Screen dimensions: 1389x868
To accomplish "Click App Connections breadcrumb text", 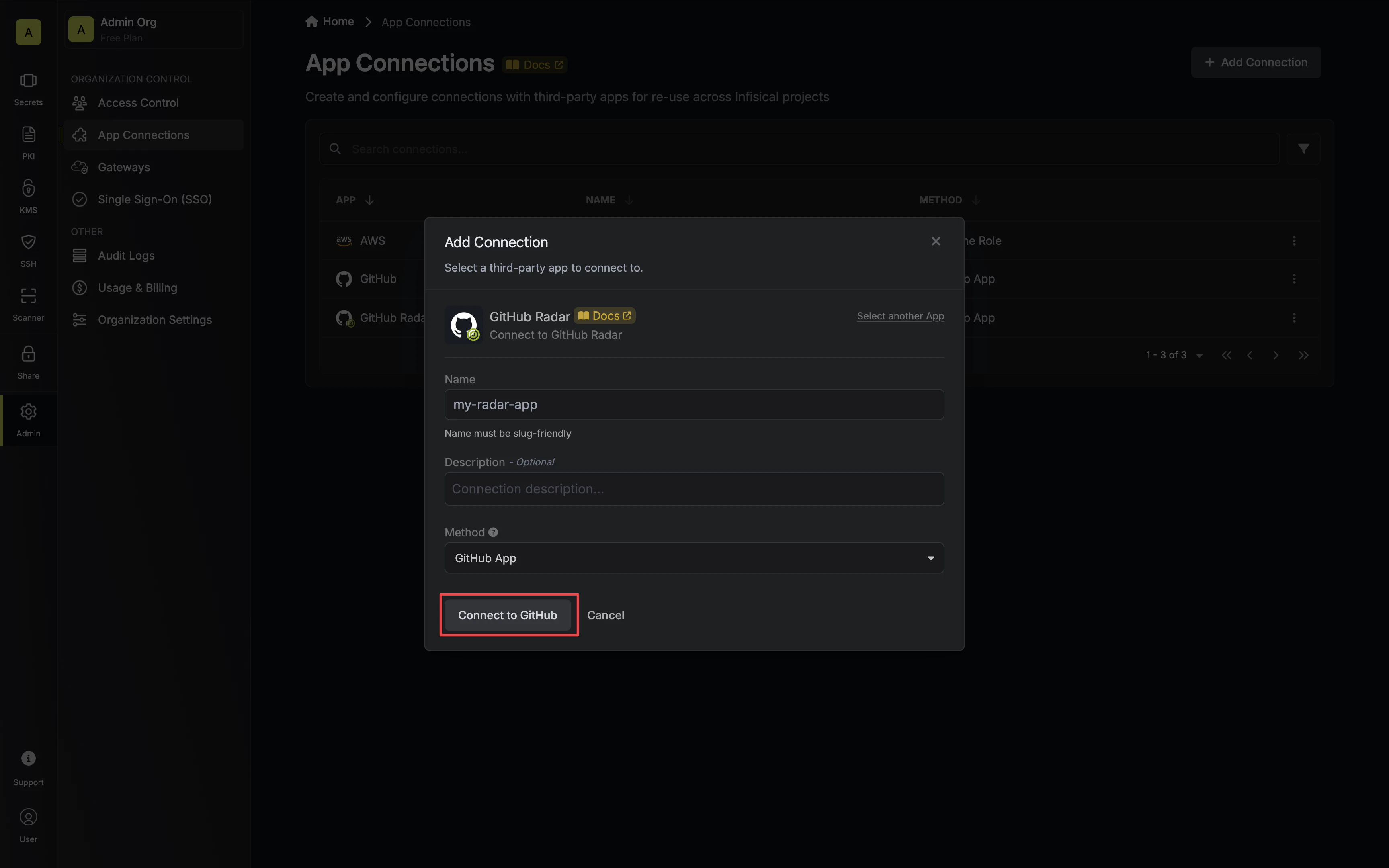I will pos(426,23).
